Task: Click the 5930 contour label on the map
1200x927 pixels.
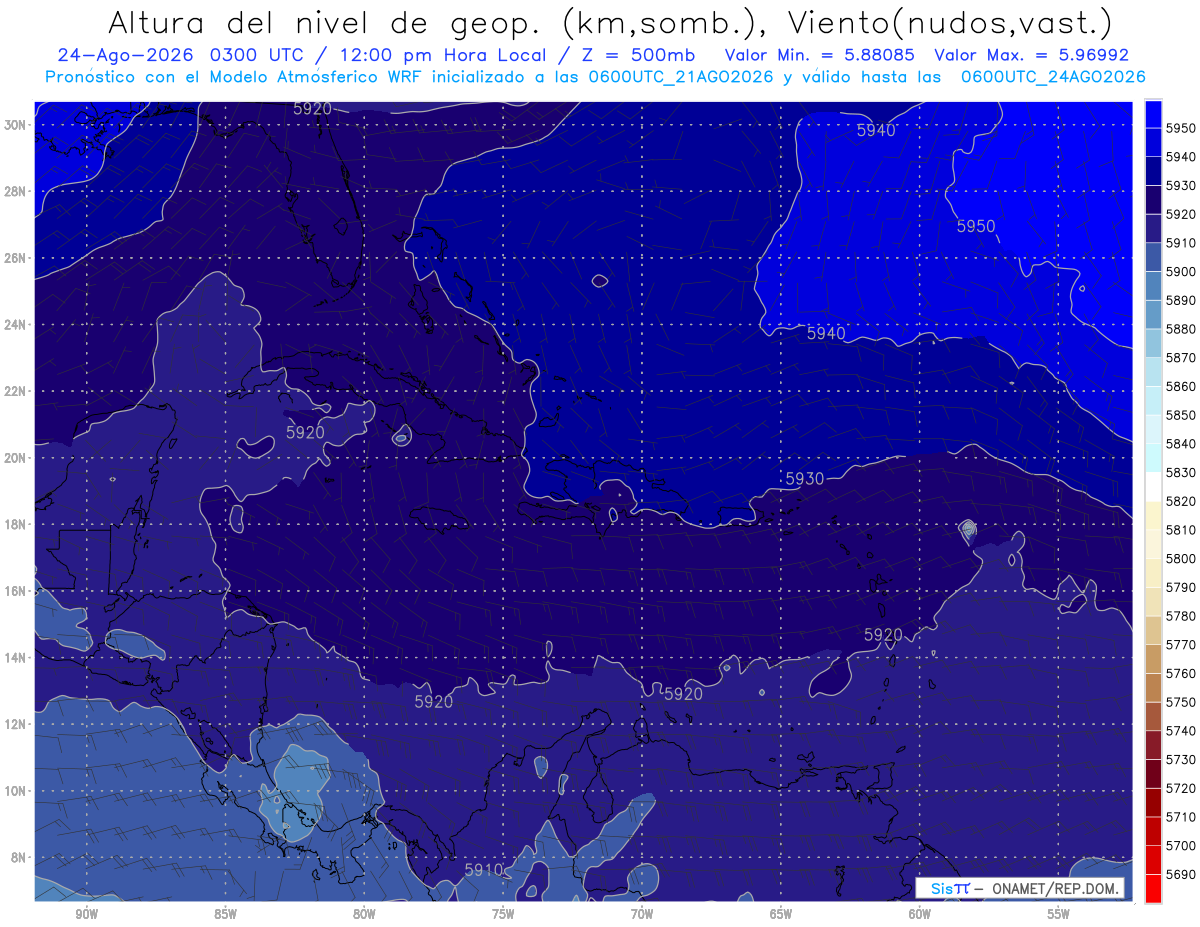Action: click(805, 479)
